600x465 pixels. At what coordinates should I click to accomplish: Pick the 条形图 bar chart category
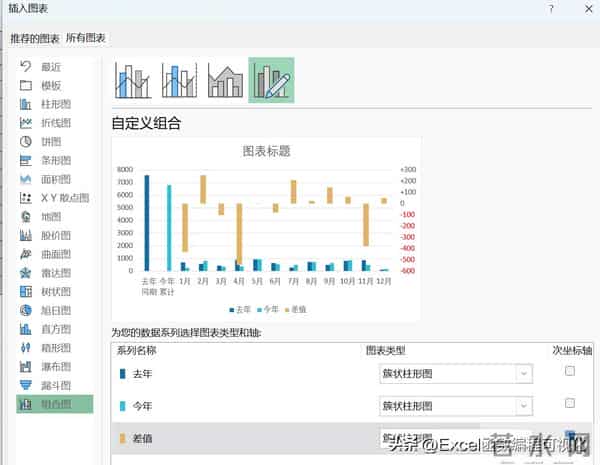[x=55, y=160]
